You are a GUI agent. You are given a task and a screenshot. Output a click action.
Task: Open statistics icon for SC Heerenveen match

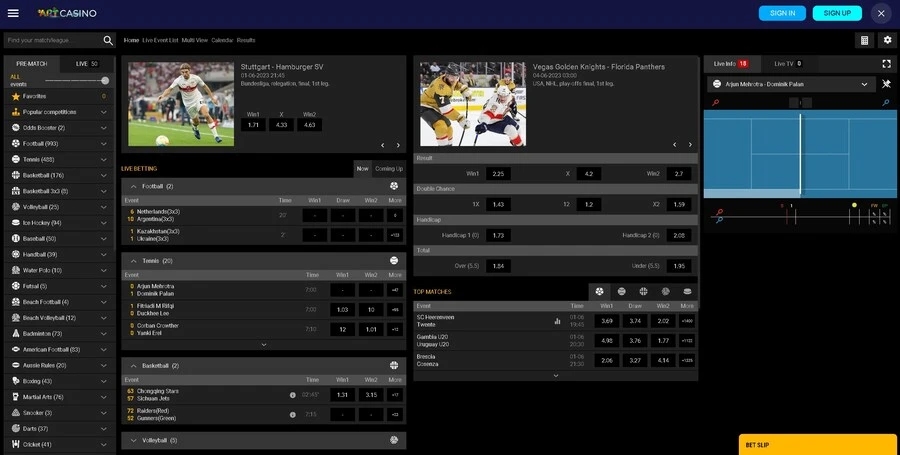point(557,321)
